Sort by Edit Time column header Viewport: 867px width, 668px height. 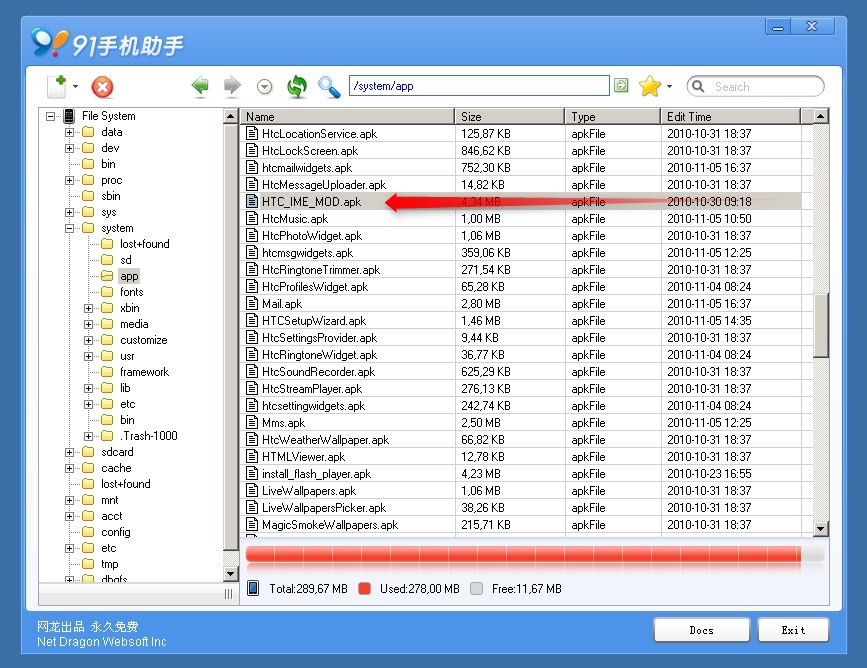pyautogui.click(x=731, y=117)
